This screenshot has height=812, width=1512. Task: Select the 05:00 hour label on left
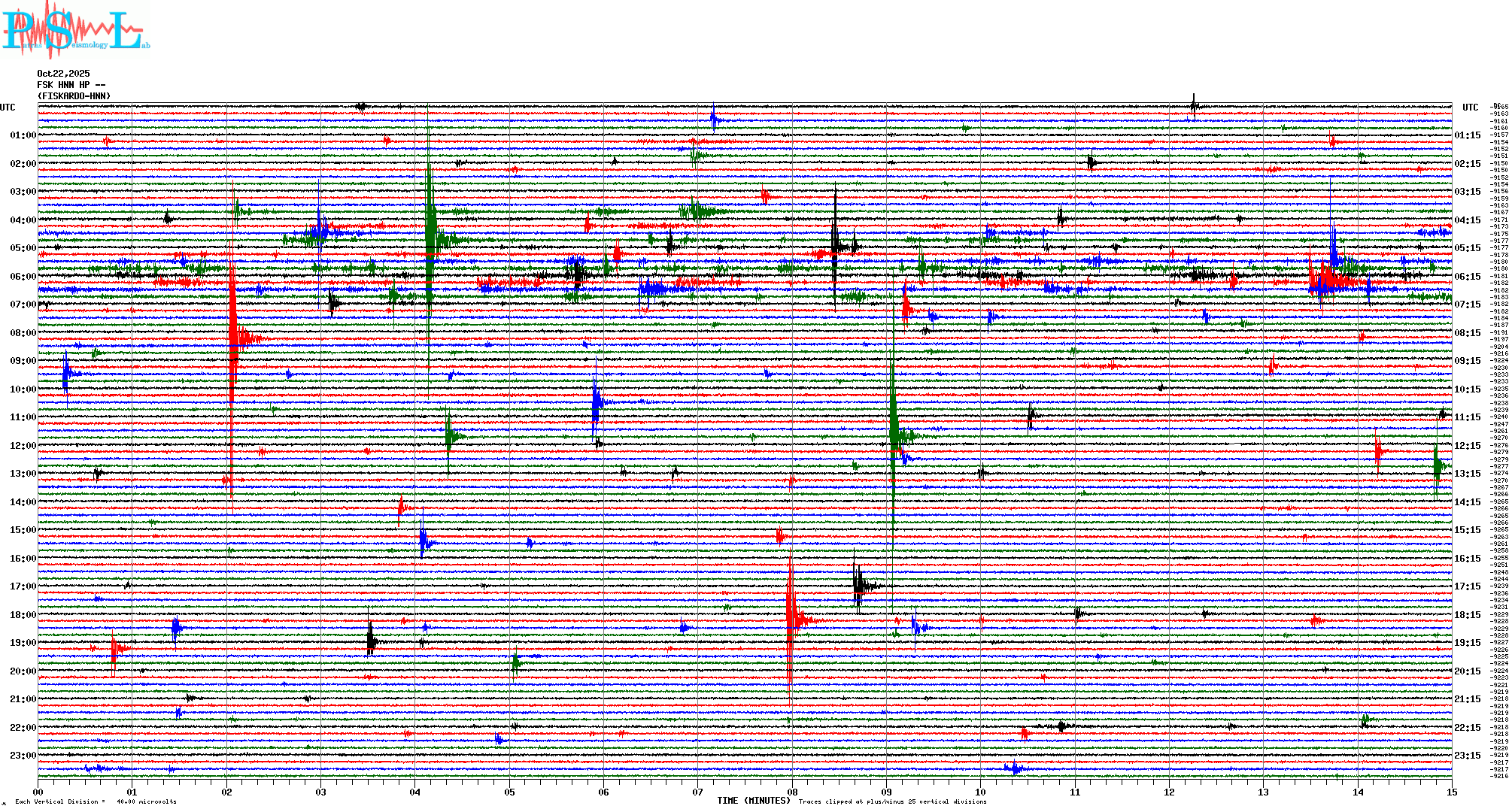point(23,248)
